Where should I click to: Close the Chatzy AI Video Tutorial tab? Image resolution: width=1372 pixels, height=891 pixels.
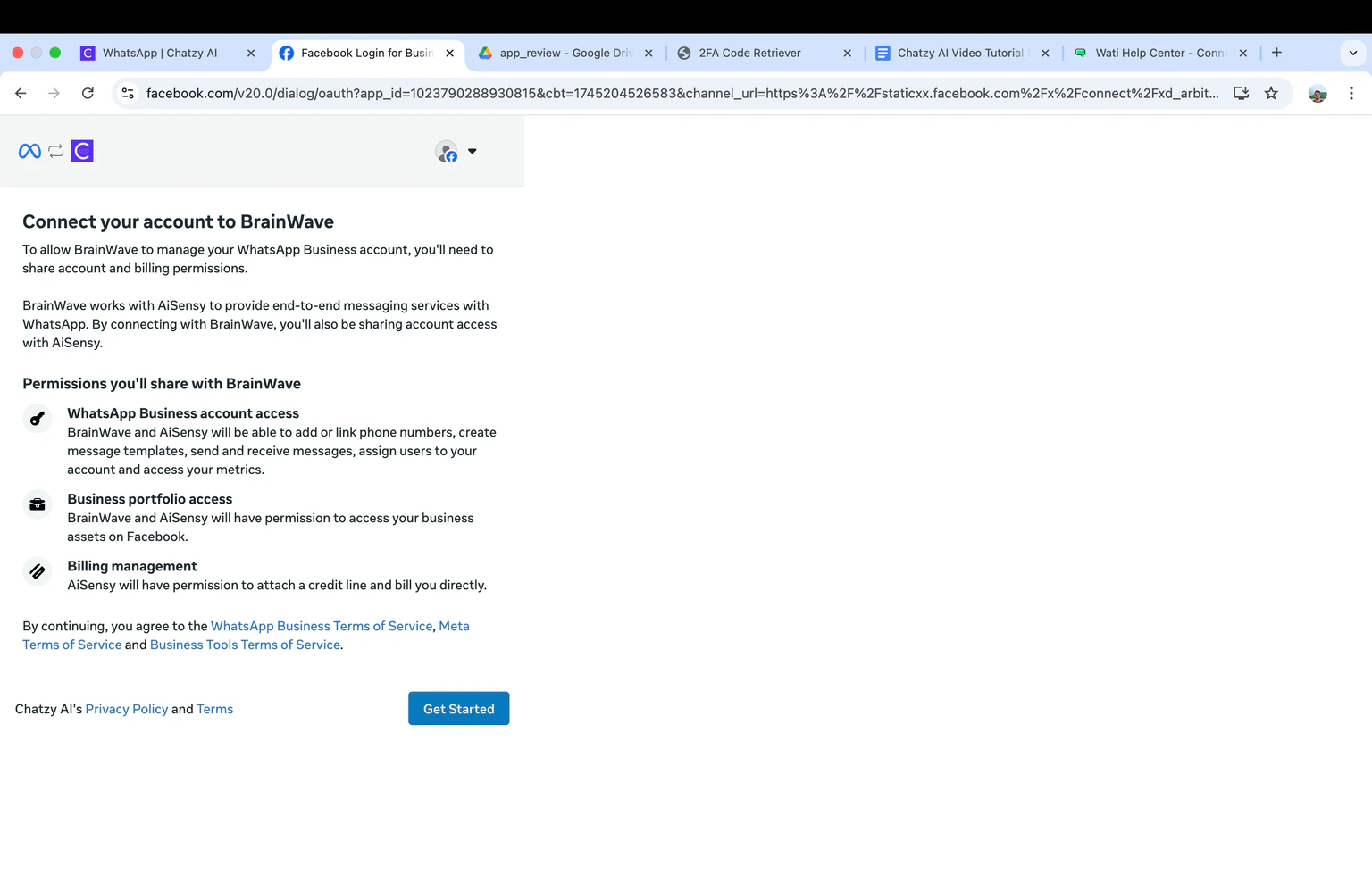(1045, 54)
